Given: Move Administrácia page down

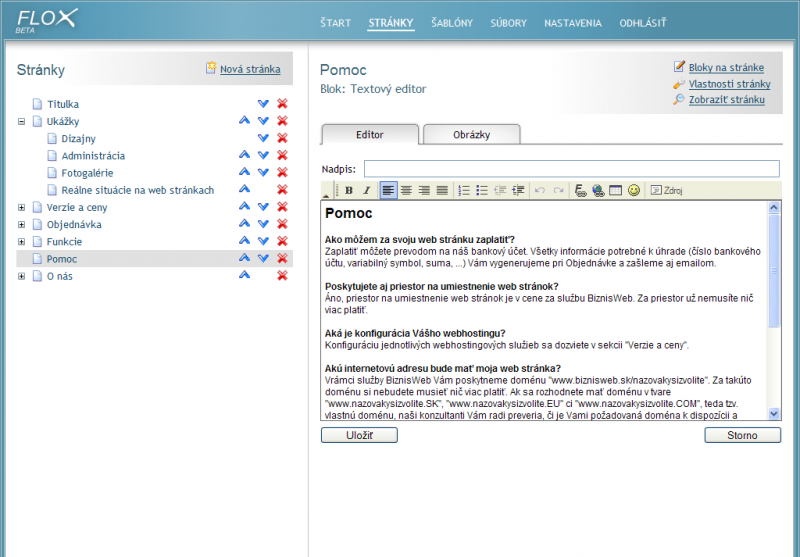Looking at the screenshot, I should pos(263,155).
